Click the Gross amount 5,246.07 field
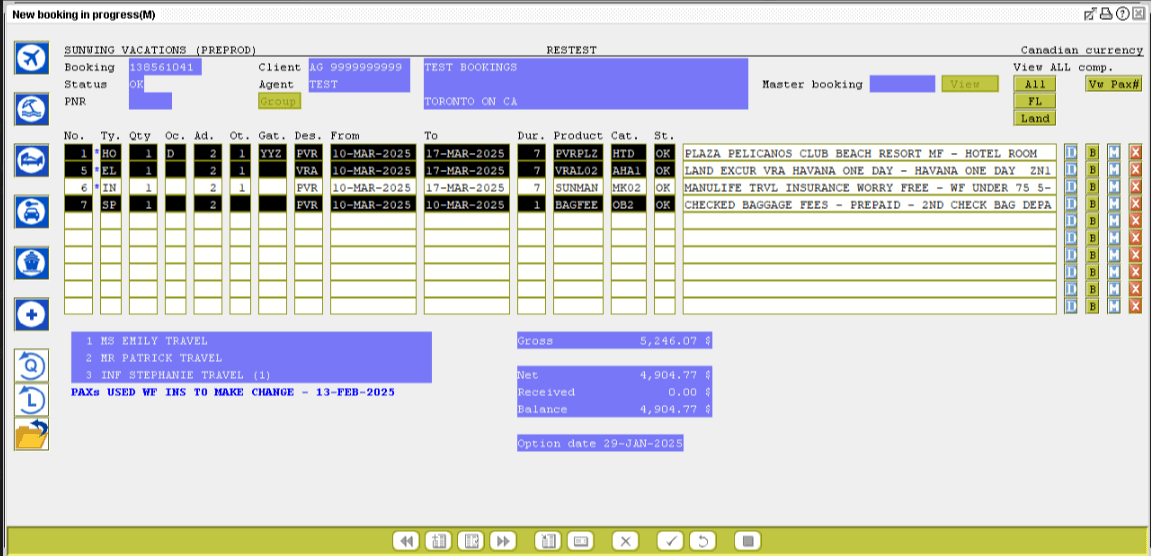Image resolution: width=1151 pixels, height=556 pixels. pyautogui.click(x=614, y=341)
